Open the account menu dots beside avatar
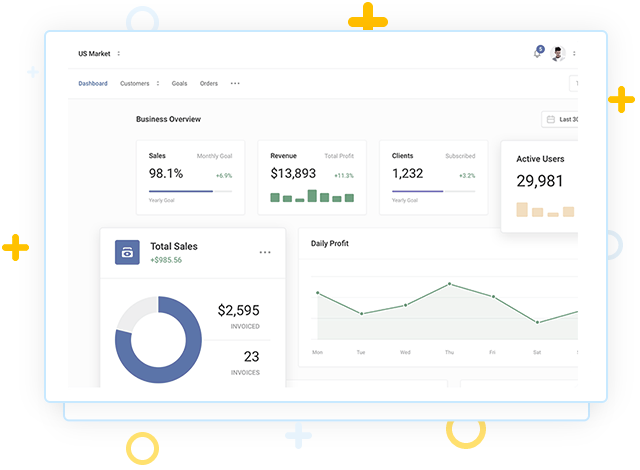 (574, 53)
